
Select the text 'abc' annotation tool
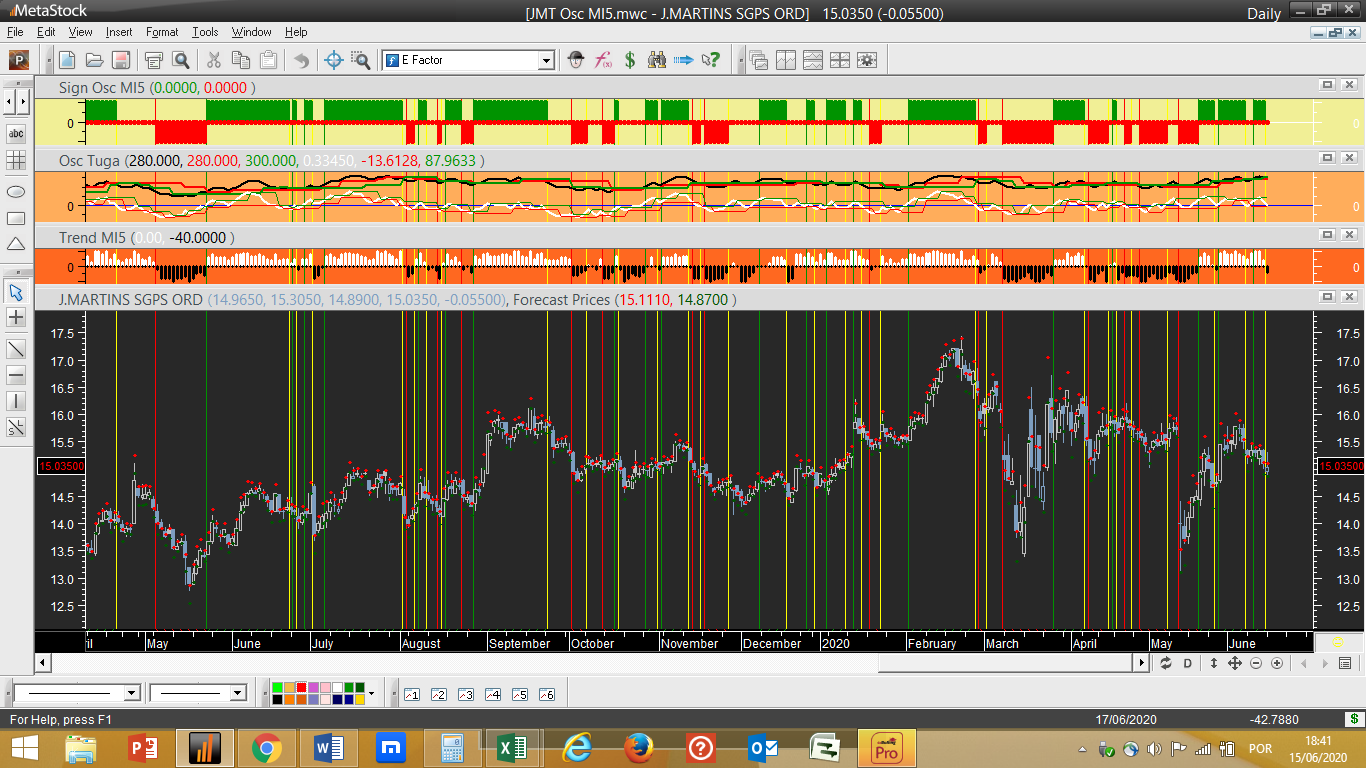(16, 133)
